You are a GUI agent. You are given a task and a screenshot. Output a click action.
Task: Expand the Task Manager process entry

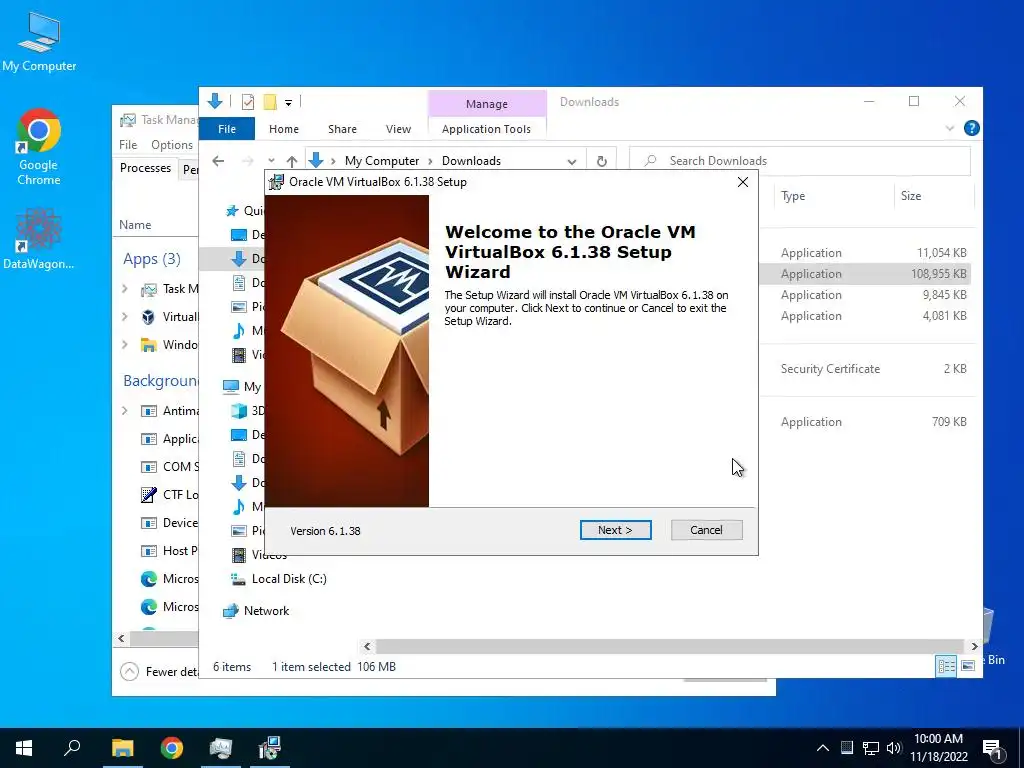(125, 288)
